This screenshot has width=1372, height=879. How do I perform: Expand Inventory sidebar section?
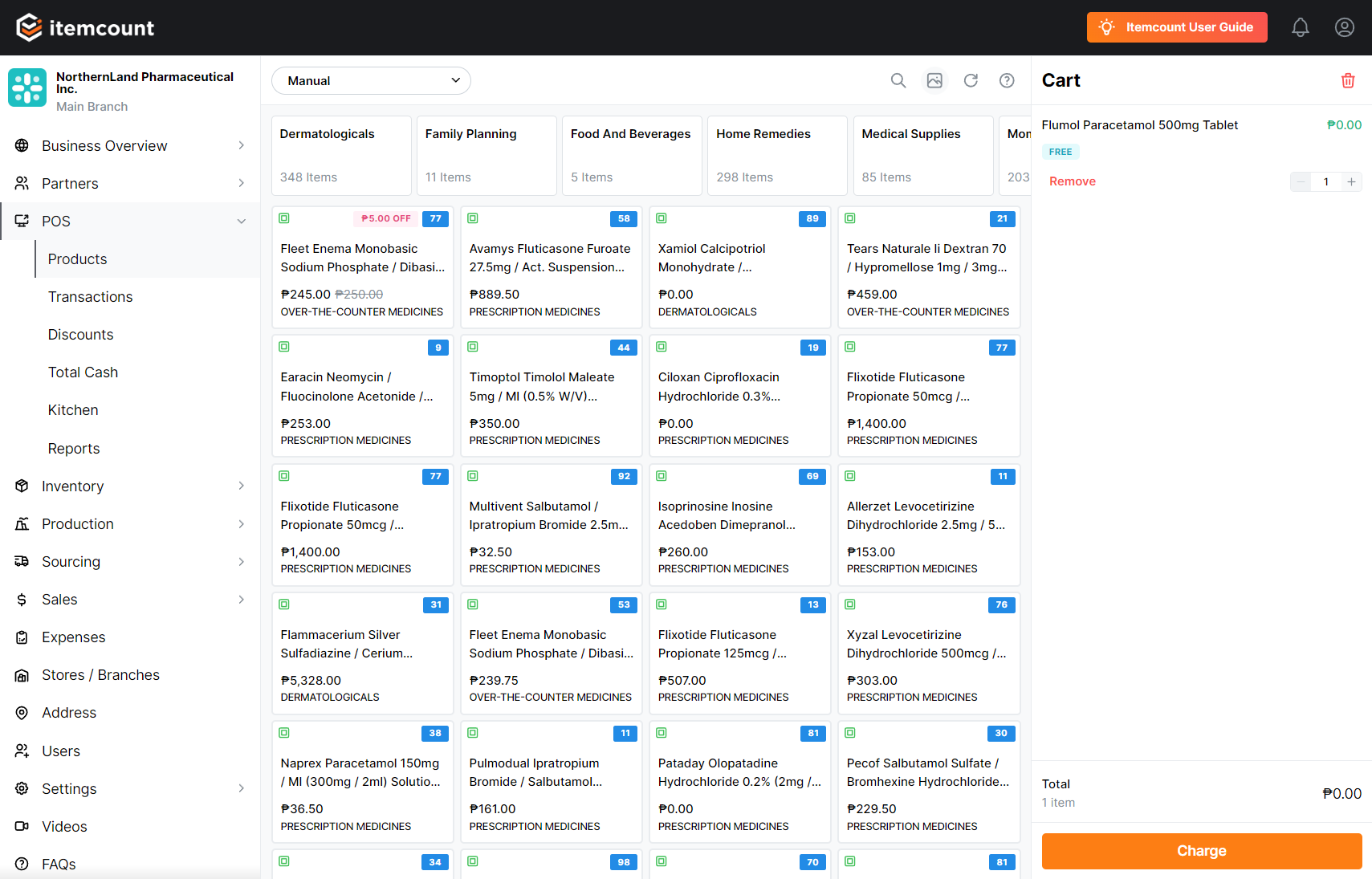pos(130,486)
